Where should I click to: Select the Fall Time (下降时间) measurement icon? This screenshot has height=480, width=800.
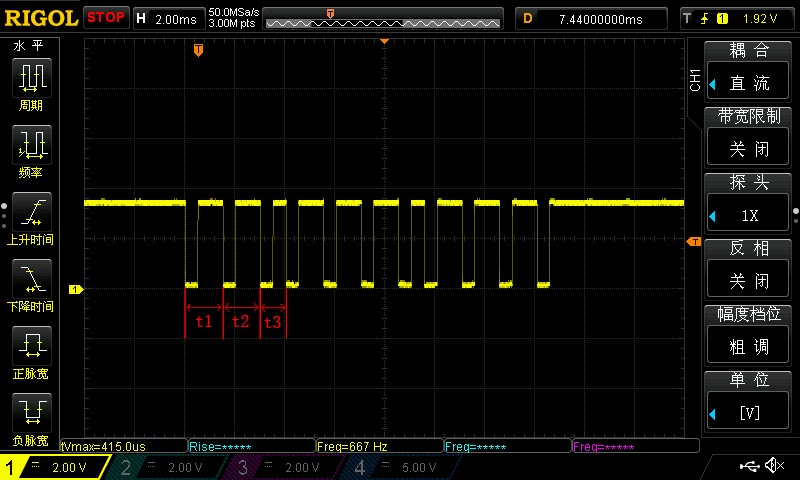pyautogui.click(x=31, y=279)
